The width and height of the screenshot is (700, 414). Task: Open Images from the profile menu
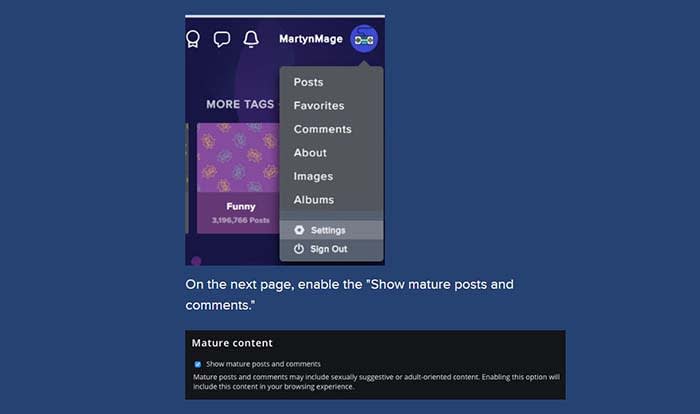click(313, 176)
